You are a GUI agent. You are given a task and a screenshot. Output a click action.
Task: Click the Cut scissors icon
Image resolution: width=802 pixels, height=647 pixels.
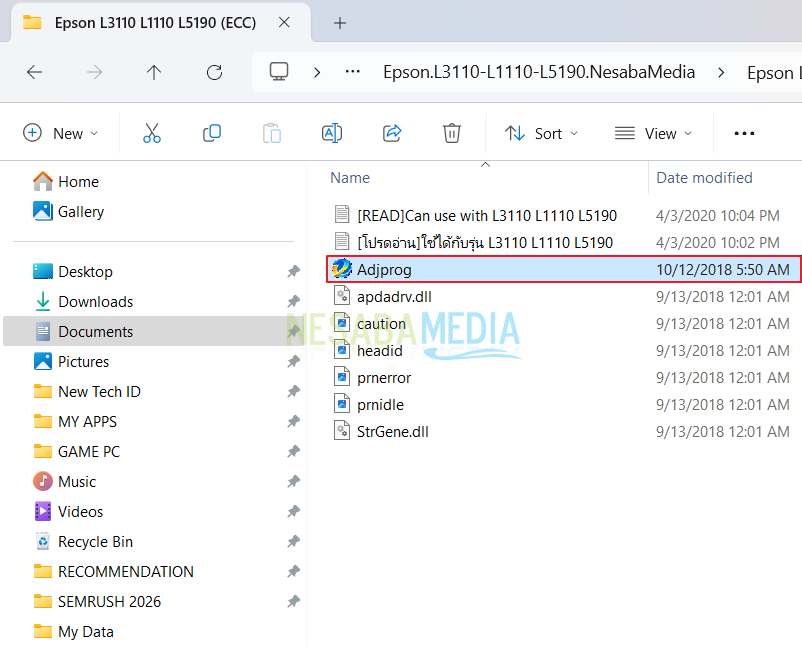(x=152, y=133)
